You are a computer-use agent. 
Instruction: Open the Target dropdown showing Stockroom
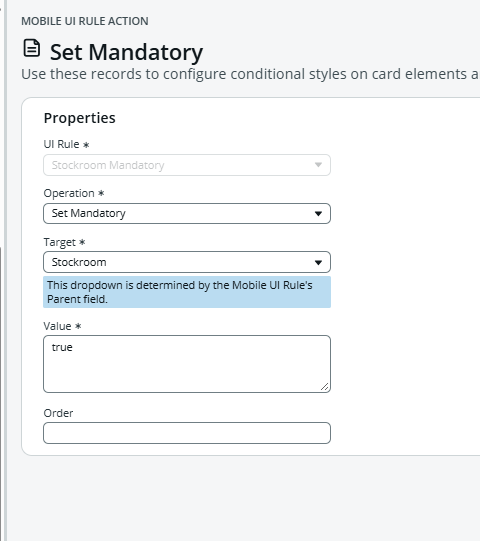point(187,262)
